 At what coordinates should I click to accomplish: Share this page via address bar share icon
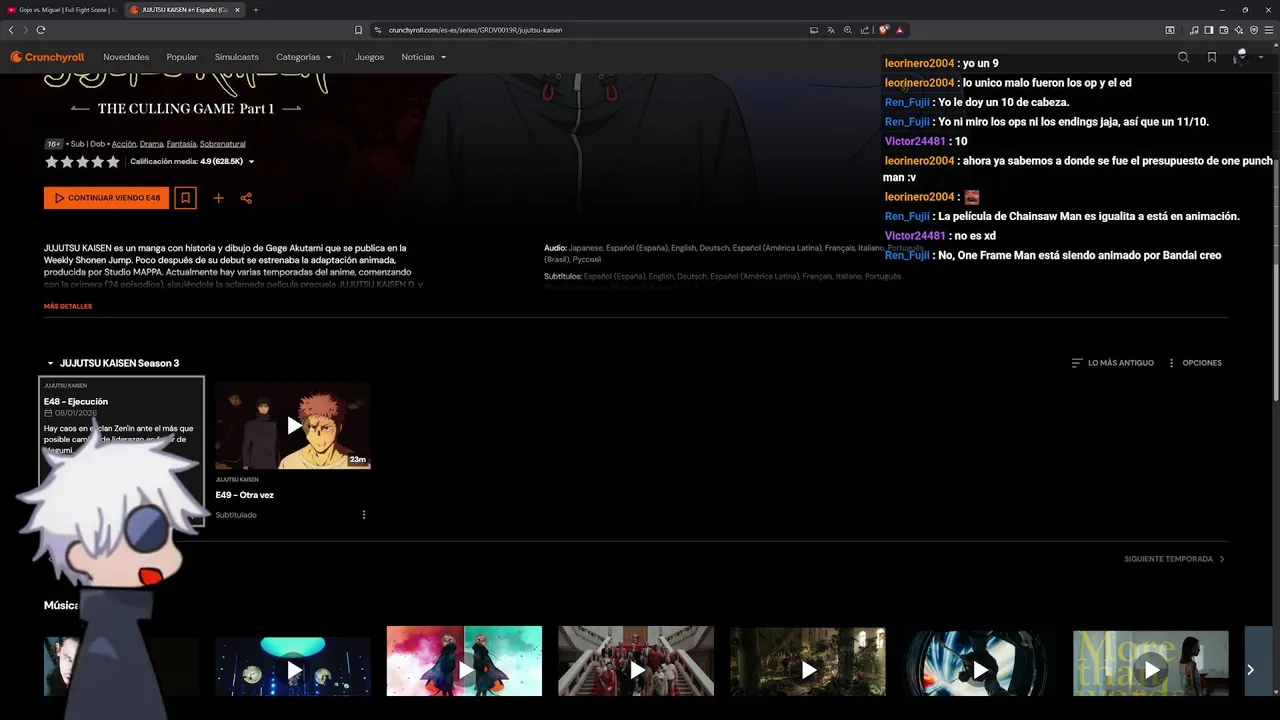(865, 30)
